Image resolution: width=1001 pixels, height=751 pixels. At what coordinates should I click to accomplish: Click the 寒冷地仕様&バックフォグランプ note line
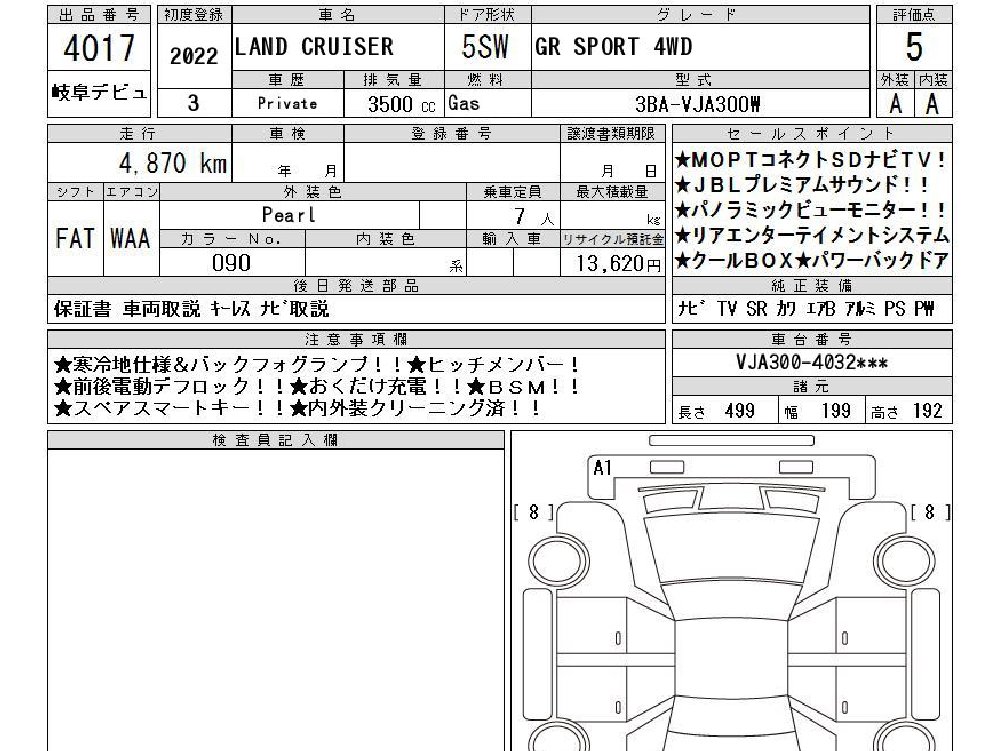(x=317, y=365)
